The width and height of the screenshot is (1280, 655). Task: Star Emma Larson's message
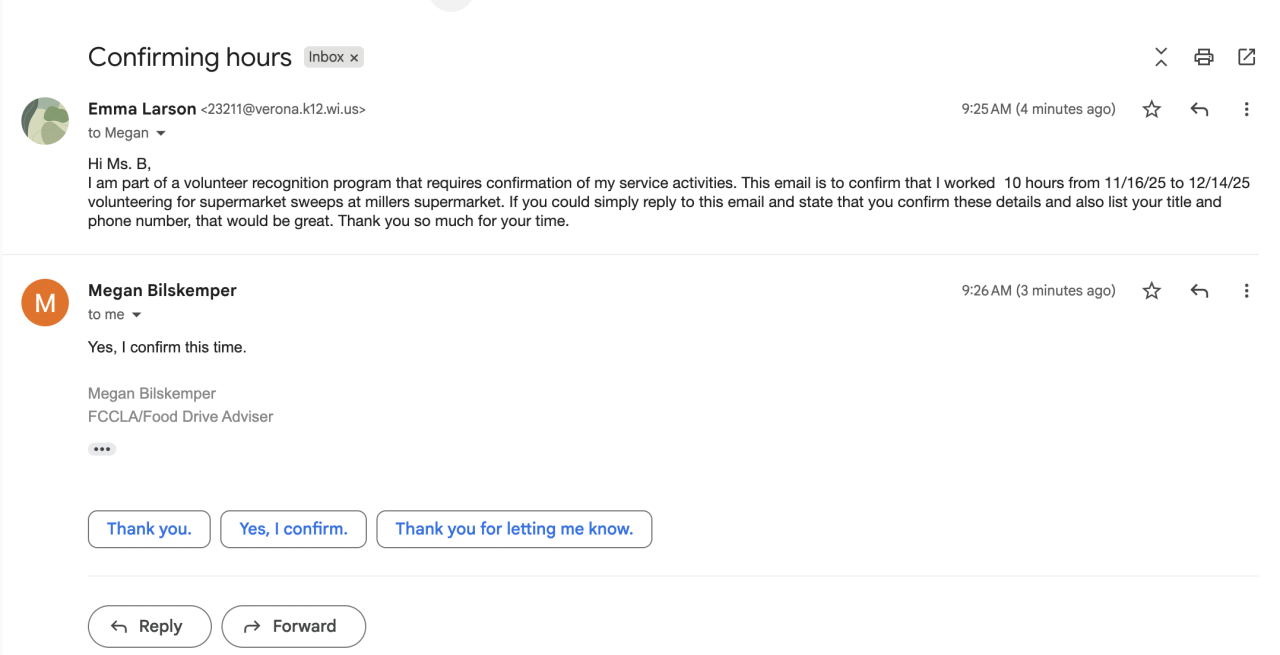[x=1152, y=110]
